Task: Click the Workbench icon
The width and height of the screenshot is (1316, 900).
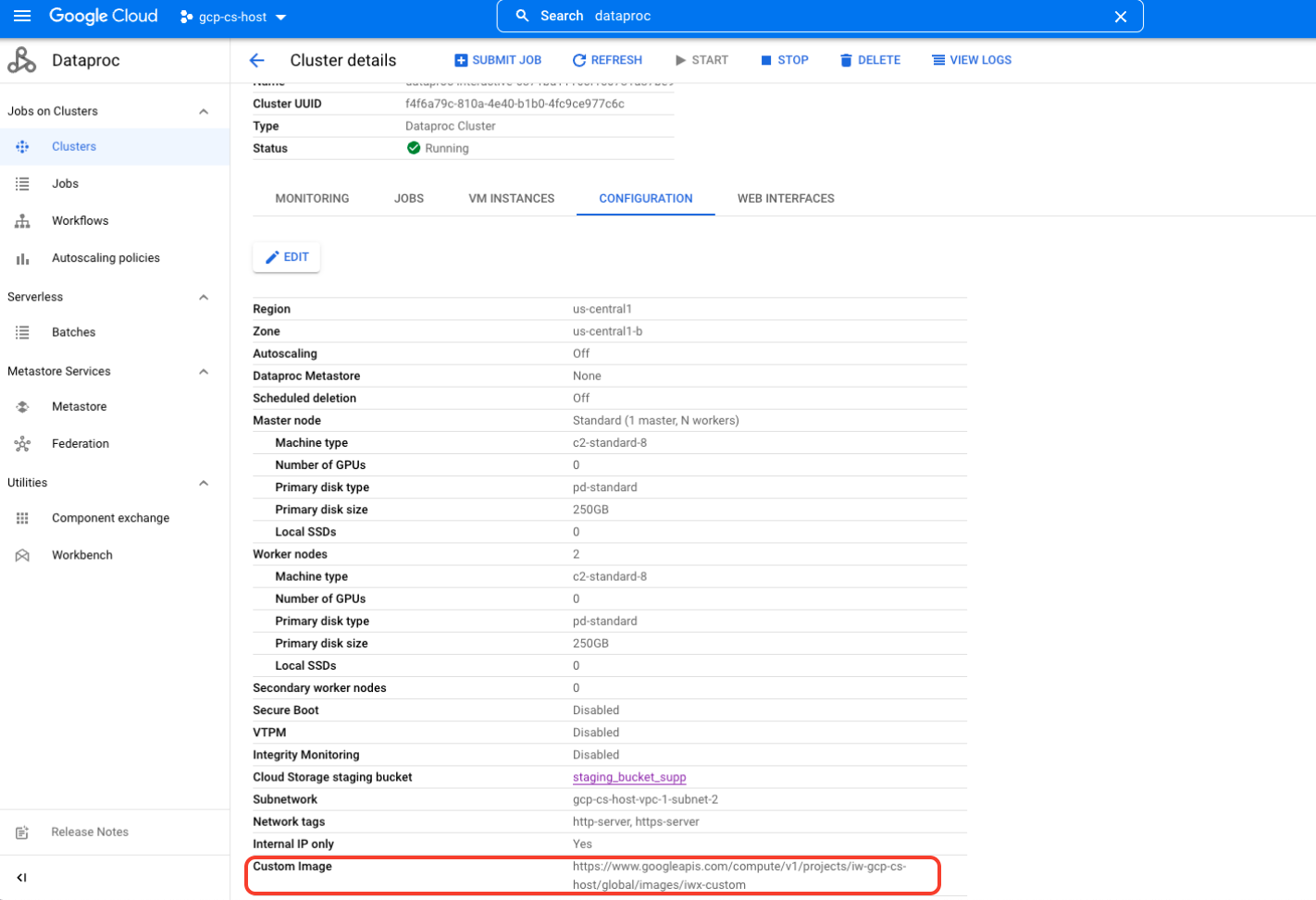Action: point(22,555)
